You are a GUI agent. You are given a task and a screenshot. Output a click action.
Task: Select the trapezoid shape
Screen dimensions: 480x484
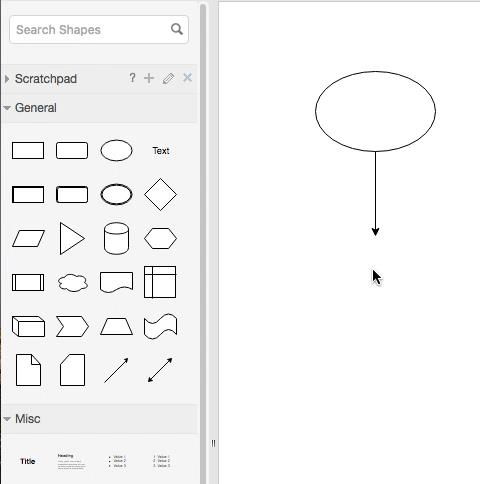116,326
